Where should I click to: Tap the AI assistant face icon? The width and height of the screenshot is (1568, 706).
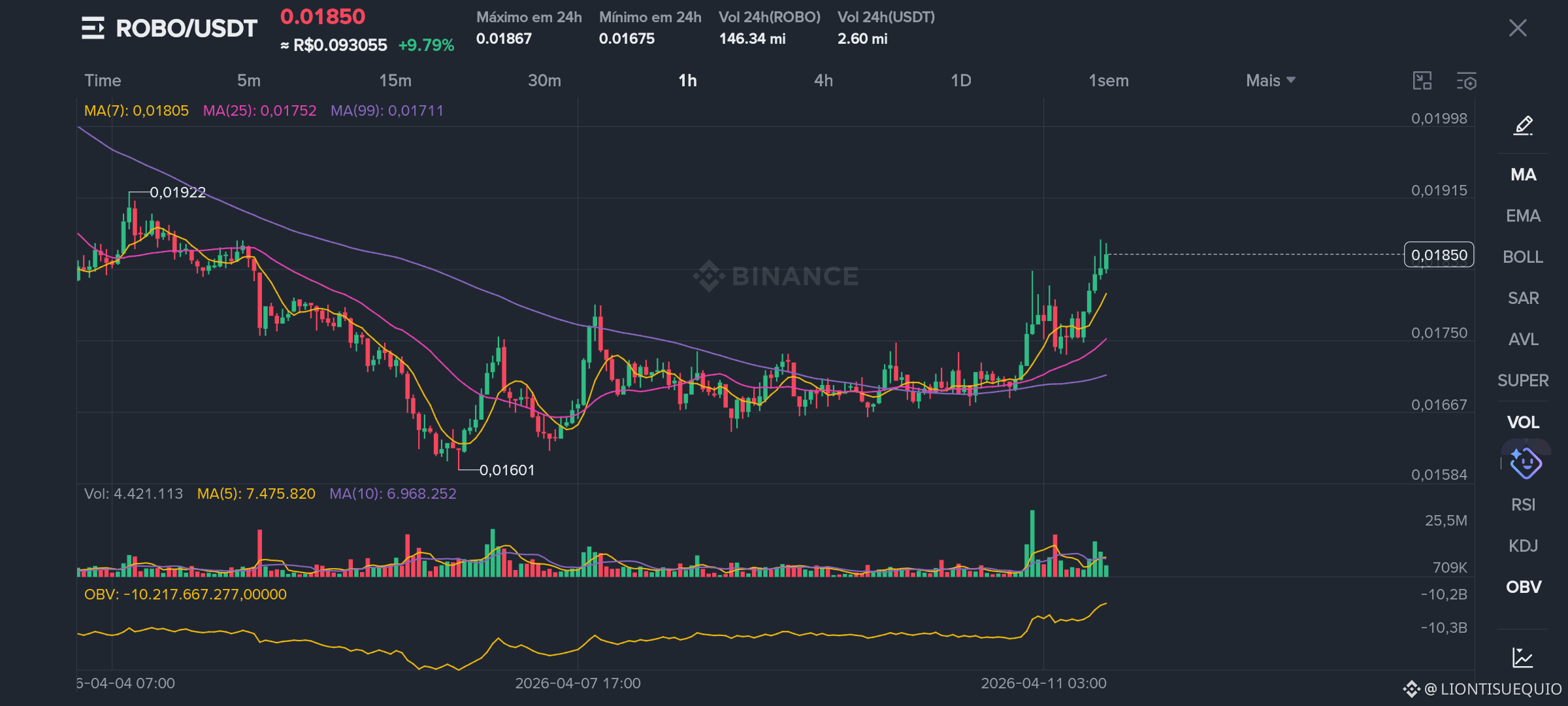pyautogui.click(x=1526, y=463)
